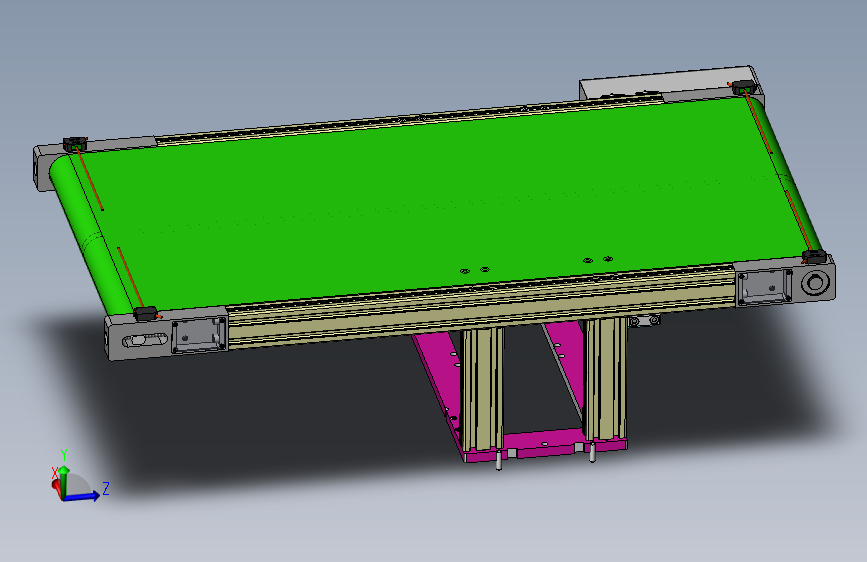Pick the right pair of holes on the belt
Viewport: 867px width, 562px height.
coord(598,259)
